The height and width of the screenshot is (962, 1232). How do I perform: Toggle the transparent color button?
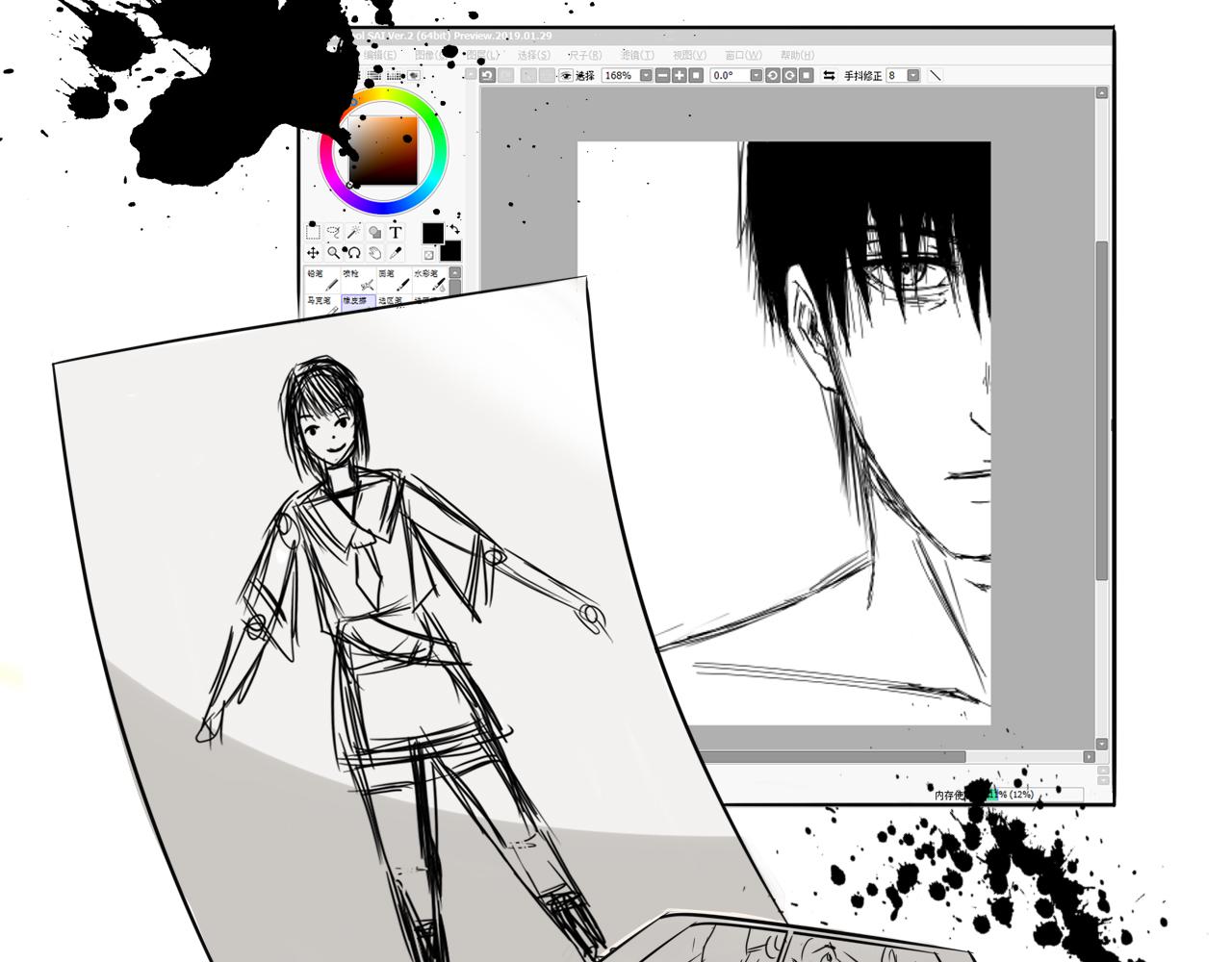point(428,255)
